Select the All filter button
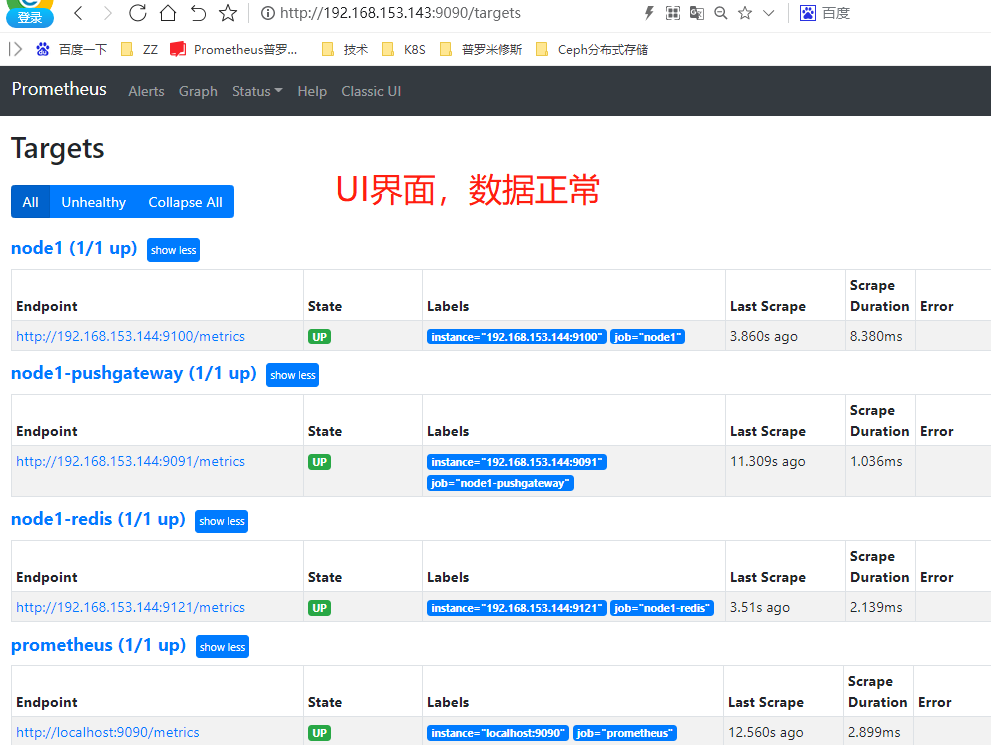 pyautogui.click(x=30, y=202)
